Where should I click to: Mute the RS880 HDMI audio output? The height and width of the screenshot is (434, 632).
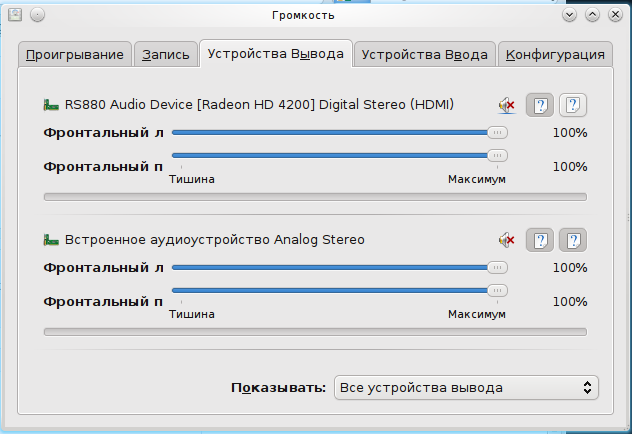click(507, 106)
